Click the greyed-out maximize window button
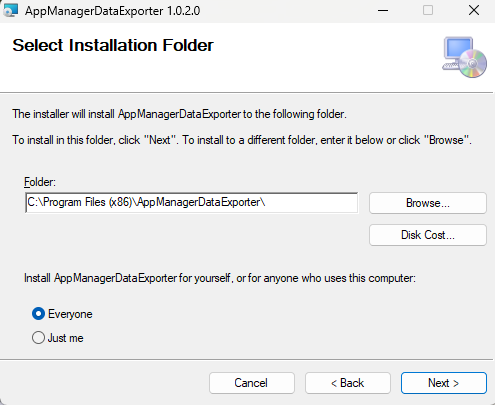Viewport: 495px width, 405px height. pos(428,11)
